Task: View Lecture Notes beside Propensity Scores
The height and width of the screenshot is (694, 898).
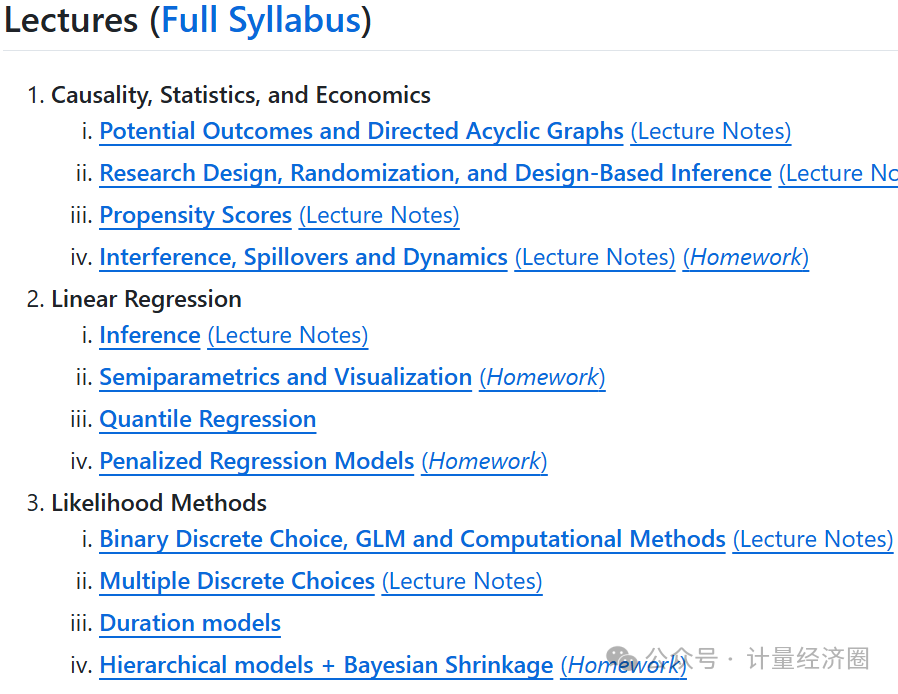Action: 379,215
